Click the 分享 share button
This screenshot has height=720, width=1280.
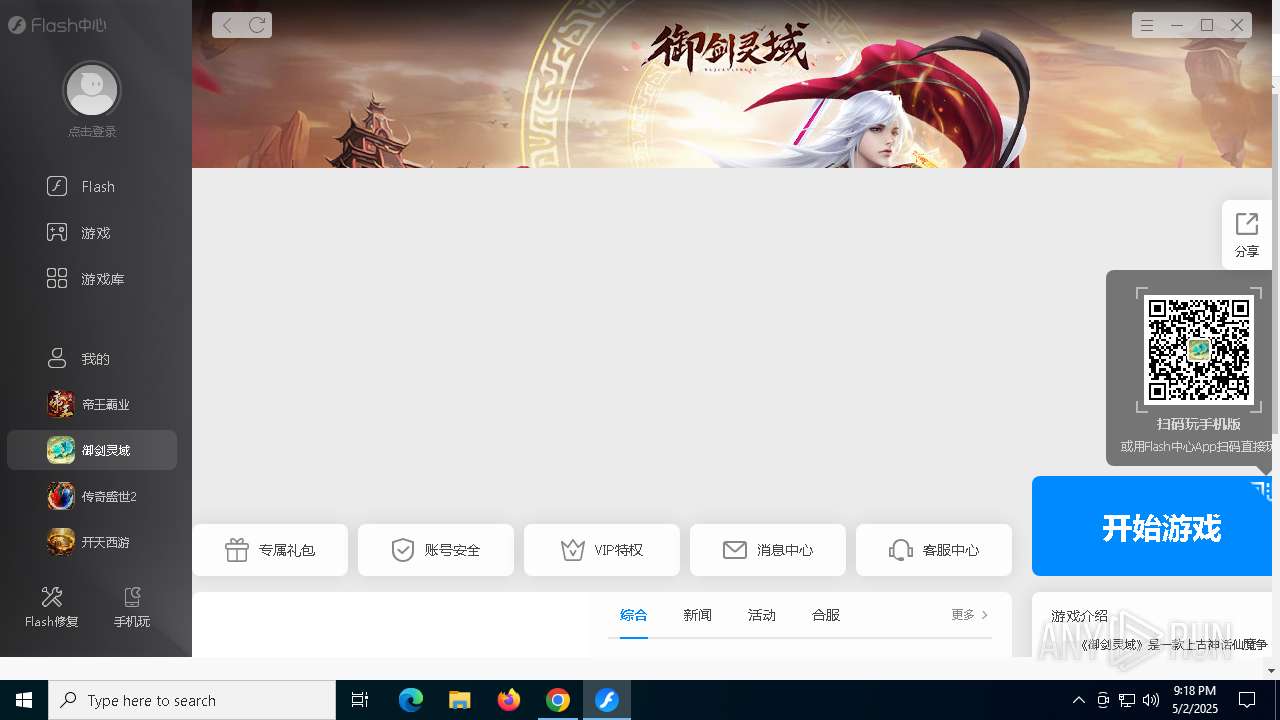click(x=1246, y=235)
